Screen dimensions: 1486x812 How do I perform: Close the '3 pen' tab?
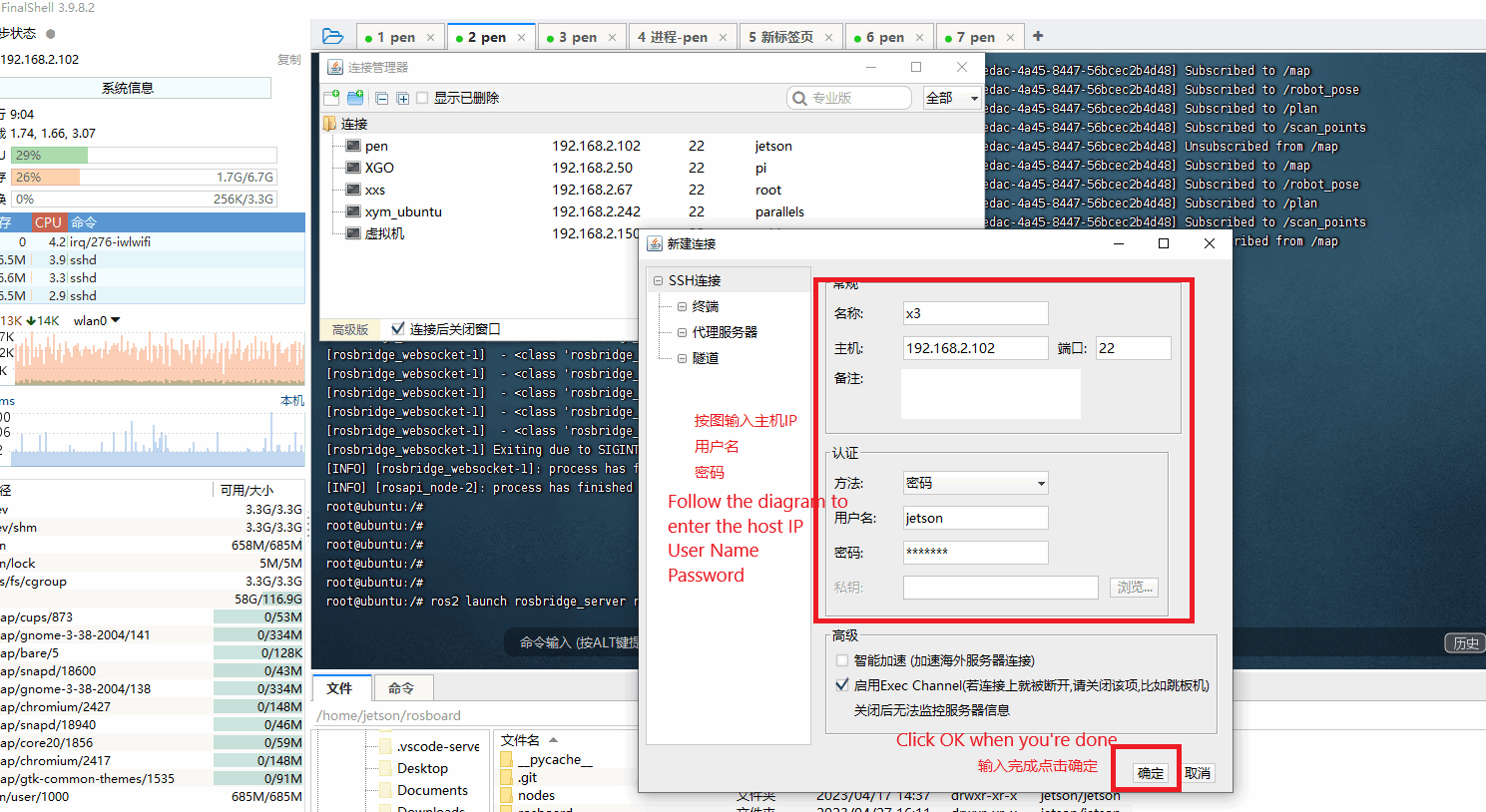coord(613,38)
